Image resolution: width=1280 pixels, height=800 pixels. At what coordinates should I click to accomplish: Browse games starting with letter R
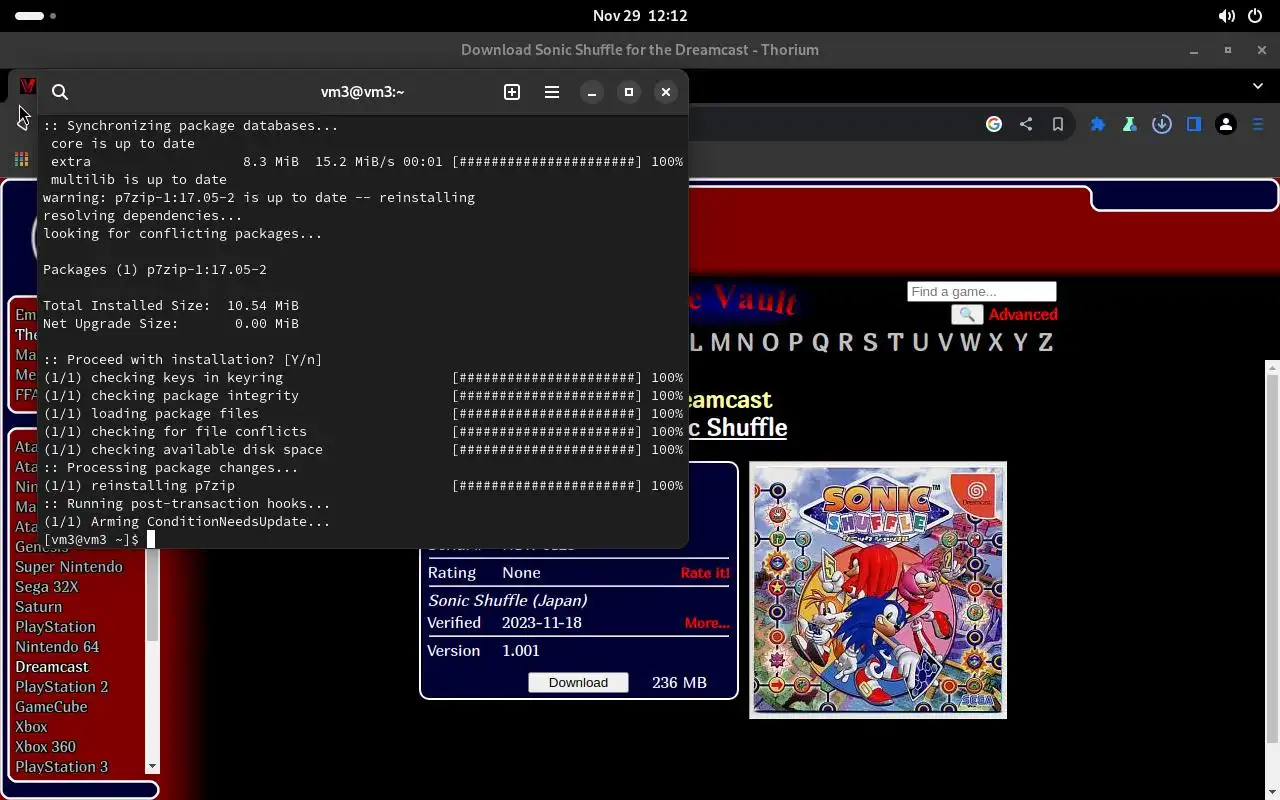point(846,343)
